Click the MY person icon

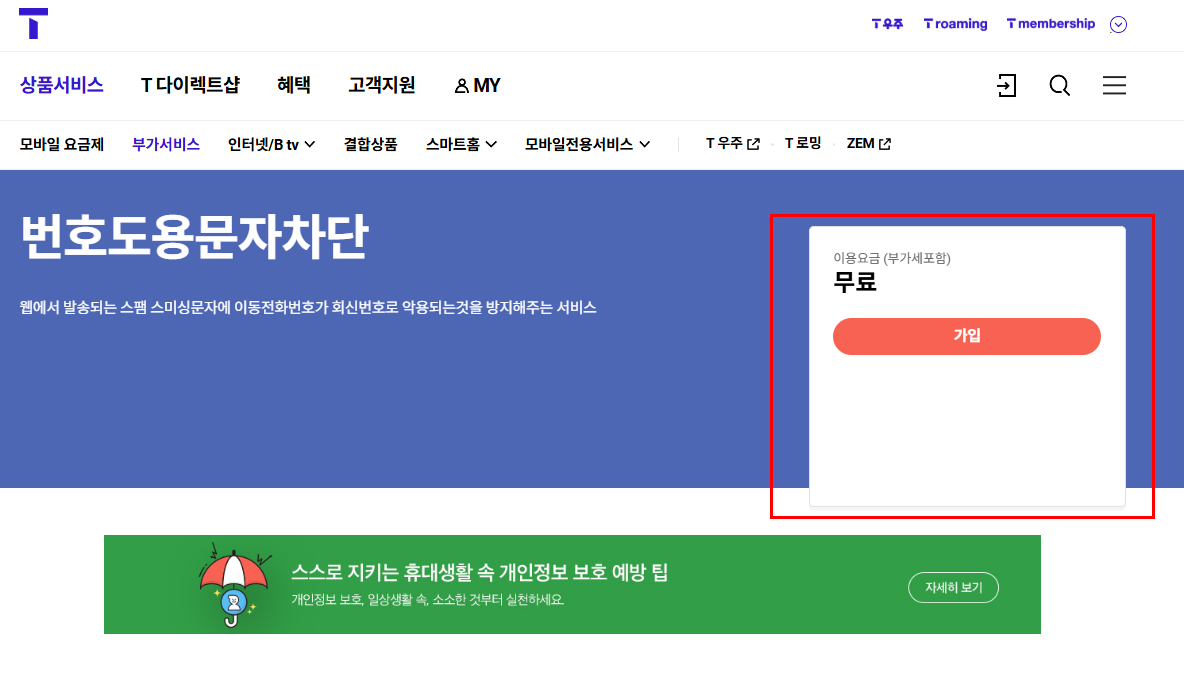[x=461, y=85]
